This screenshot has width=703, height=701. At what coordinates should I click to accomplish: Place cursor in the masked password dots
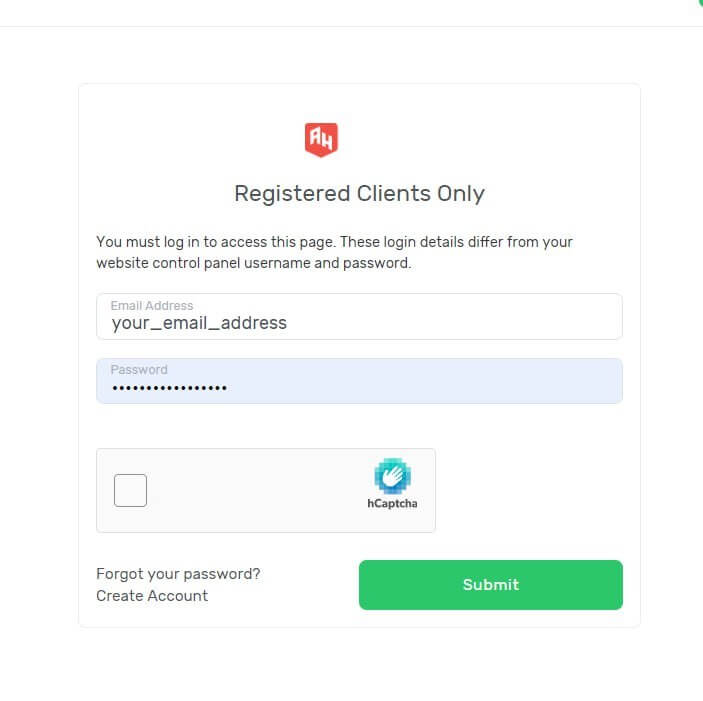[x=169, y=388]
